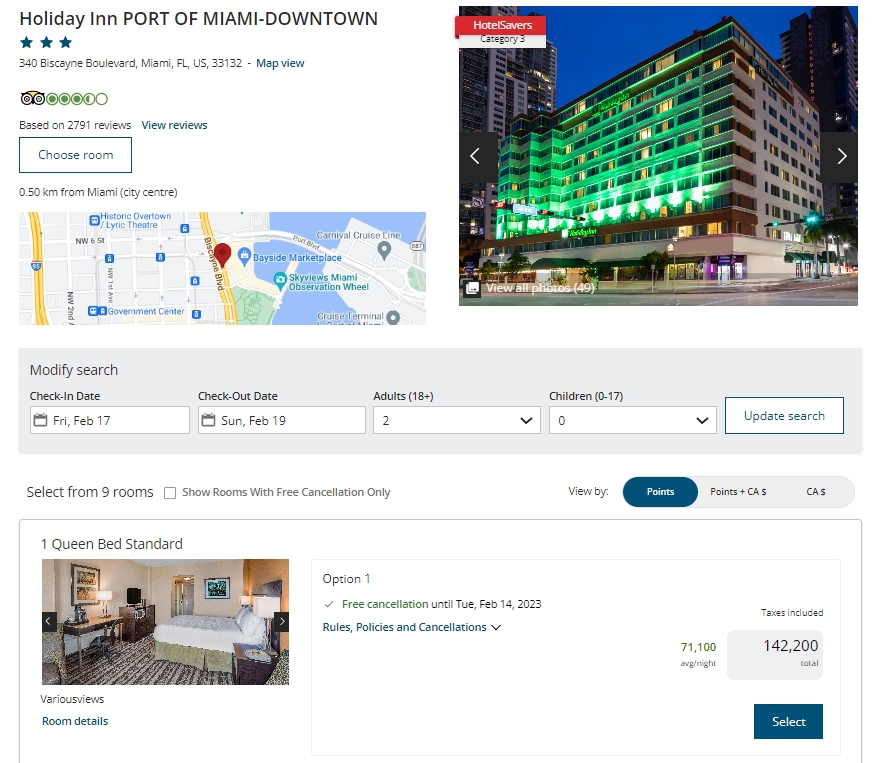Click the 1 Queen Bed Standard room photo
887x763 pixels.
coord(165,621)
